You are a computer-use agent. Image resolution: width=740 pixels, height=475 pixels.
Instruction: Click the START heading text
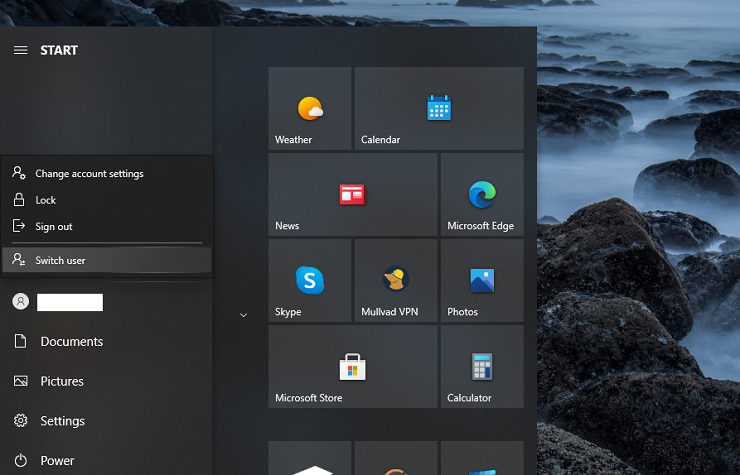(x=59, y=50)
